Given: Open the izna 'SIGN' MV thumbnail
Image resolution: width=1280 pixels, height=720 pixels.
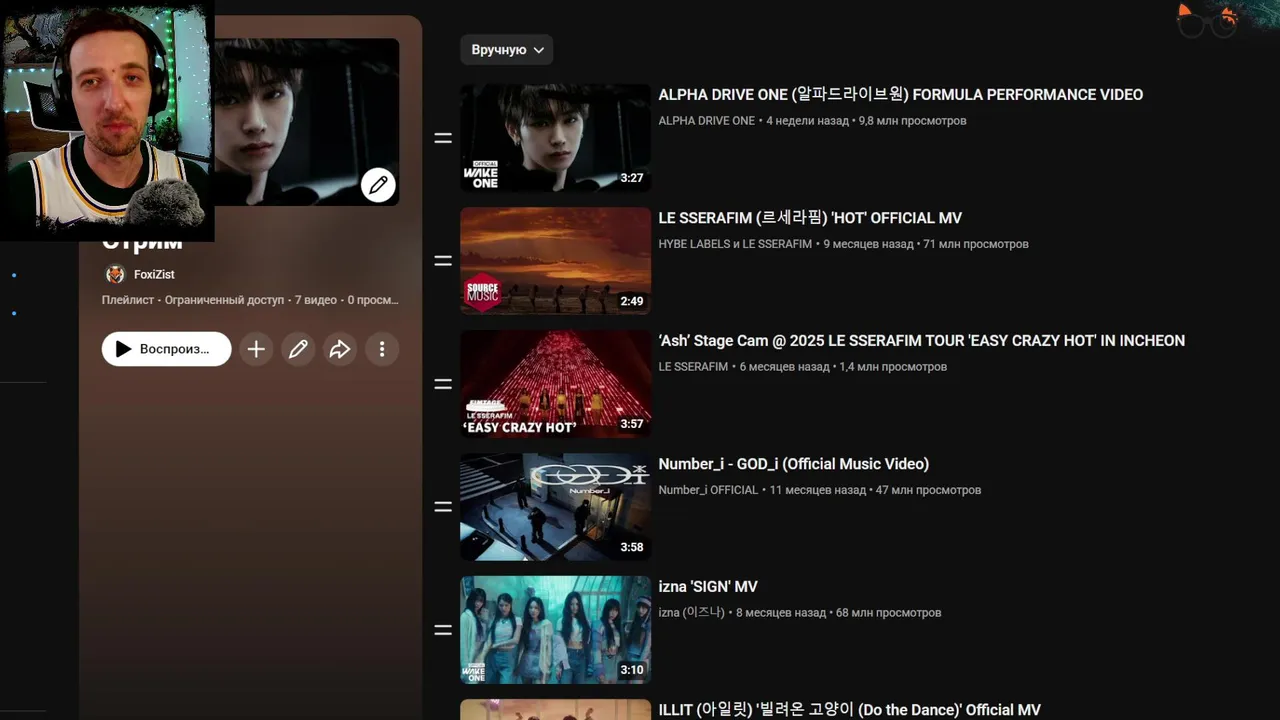Looking at the screenshot, I should coord(555,630).
